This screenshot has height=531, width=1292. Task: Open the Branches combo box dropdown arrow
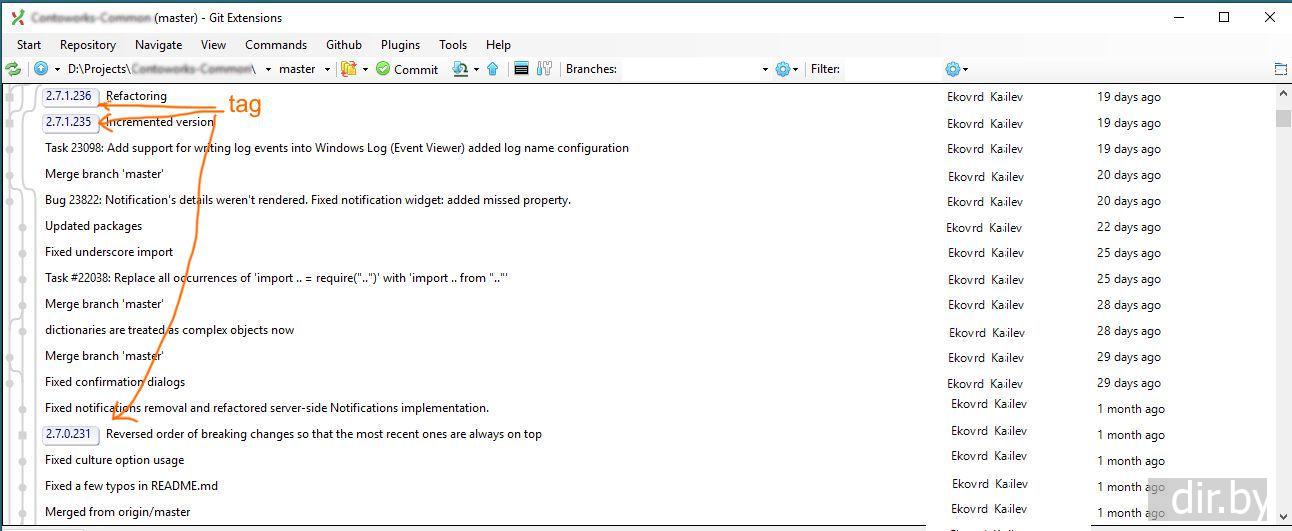pyautogui.click(x=765, y=70)
